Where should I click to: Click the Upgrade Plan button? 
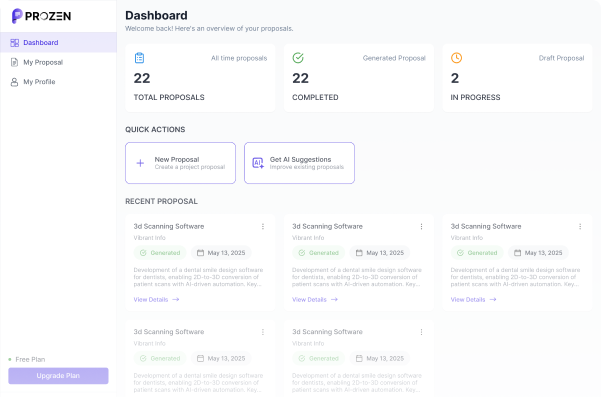pyautogui.click(x=58, y=376)
